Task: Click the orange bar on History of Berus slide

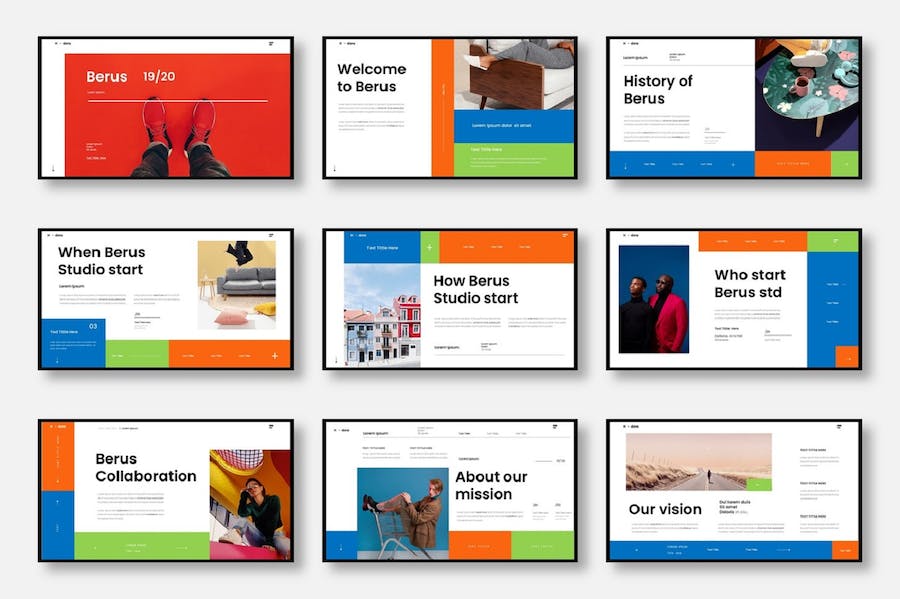Action: click(x=792, y=165)
